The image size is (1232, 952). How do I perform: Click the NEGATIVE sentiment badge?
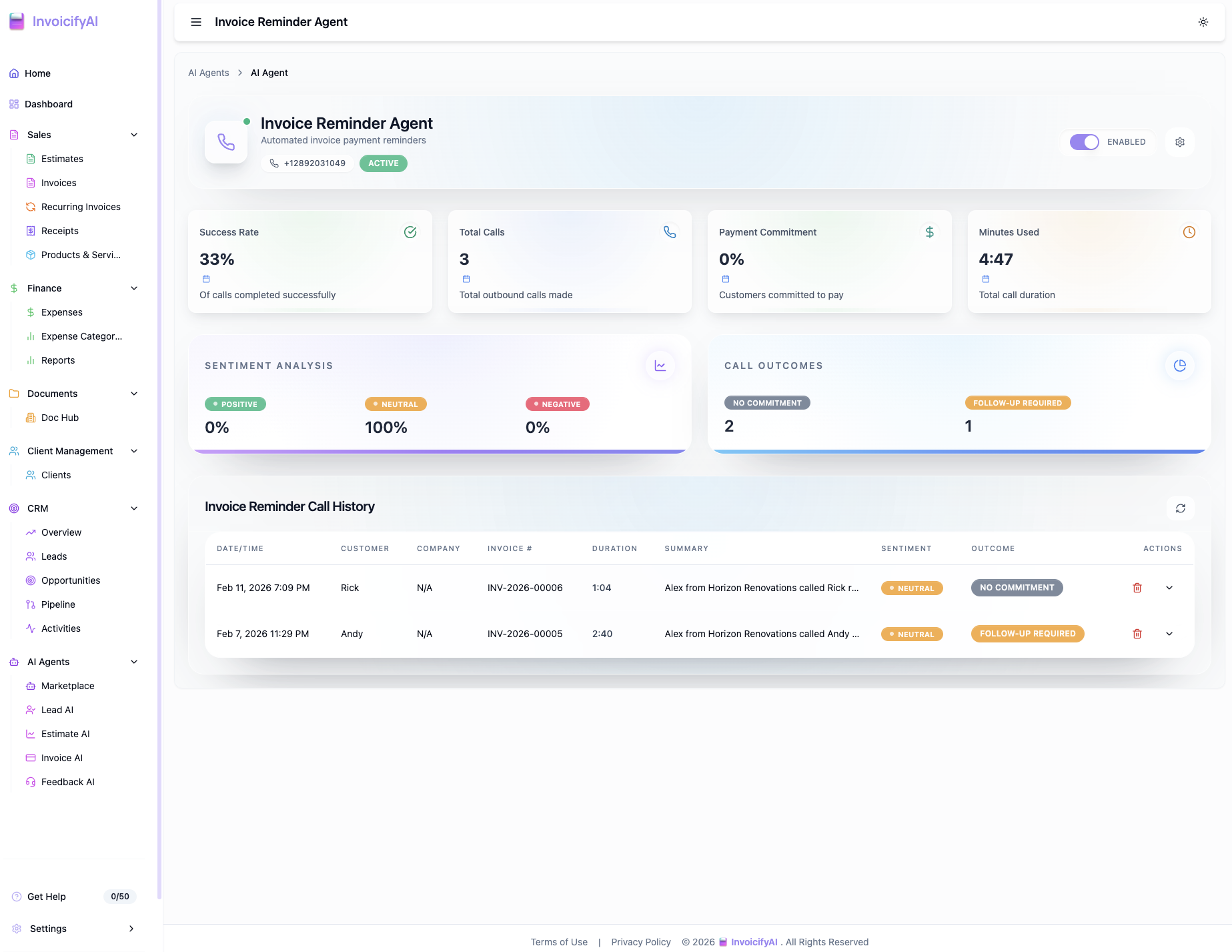[x=558, y=404]
